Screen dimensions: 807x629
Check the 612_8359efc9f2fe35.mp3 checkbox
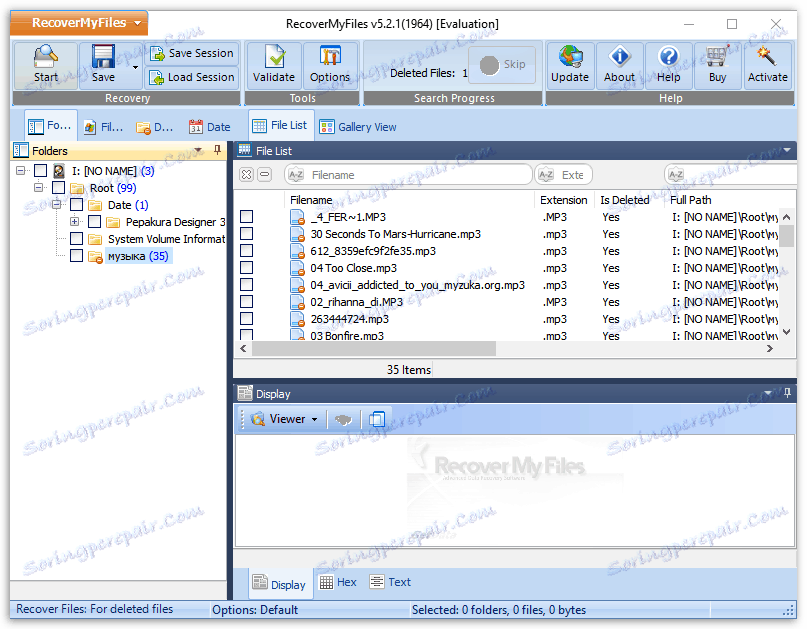[247, 250]
